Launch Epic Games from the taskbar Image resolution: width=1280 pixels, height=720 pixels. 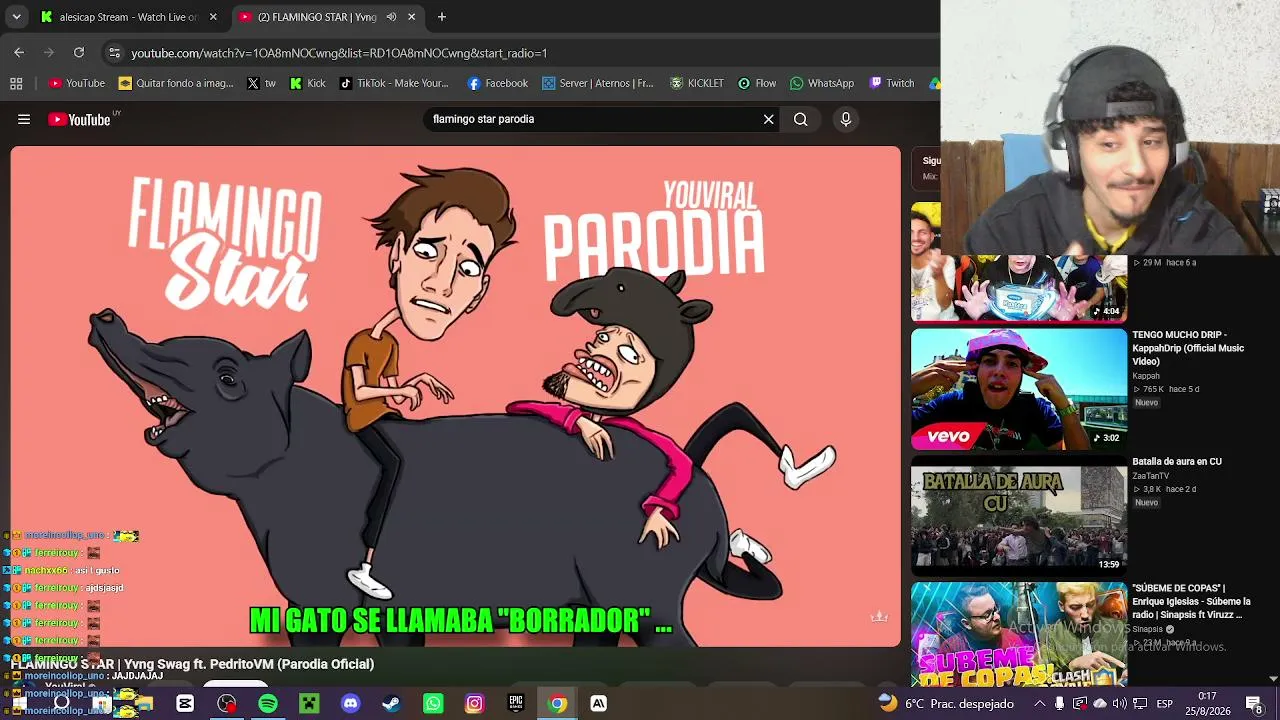(516, 704)
